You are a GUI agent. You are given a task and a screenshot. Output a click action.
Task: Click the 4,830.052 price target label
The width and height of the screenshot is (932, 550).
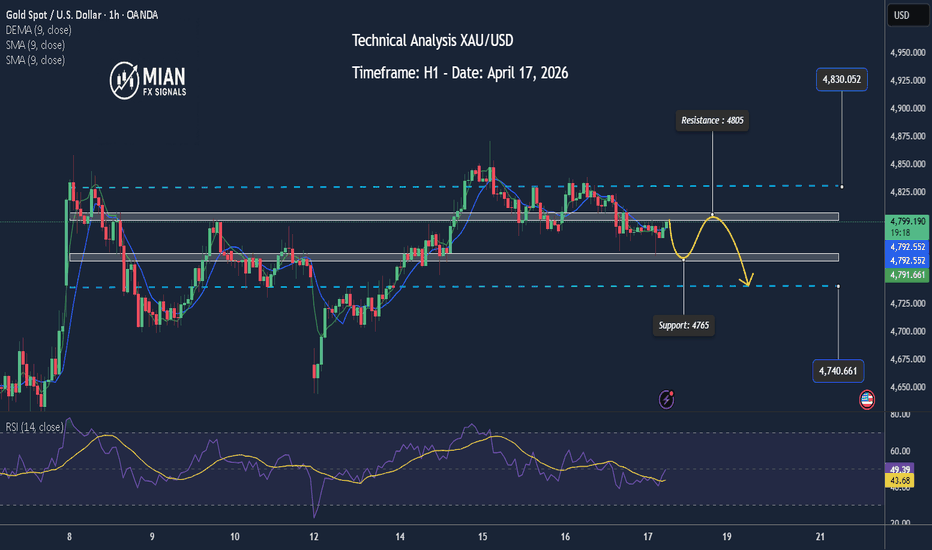click(x=842, y=79)
